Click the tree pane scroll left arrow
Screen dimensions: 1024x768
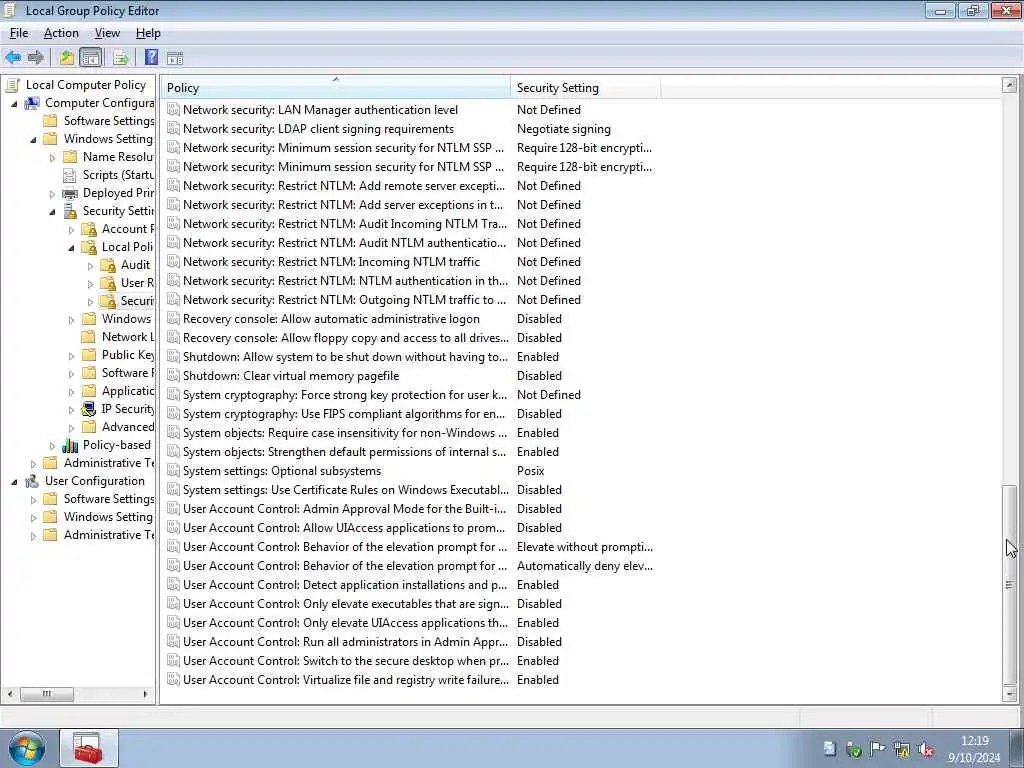click(10, 694)
